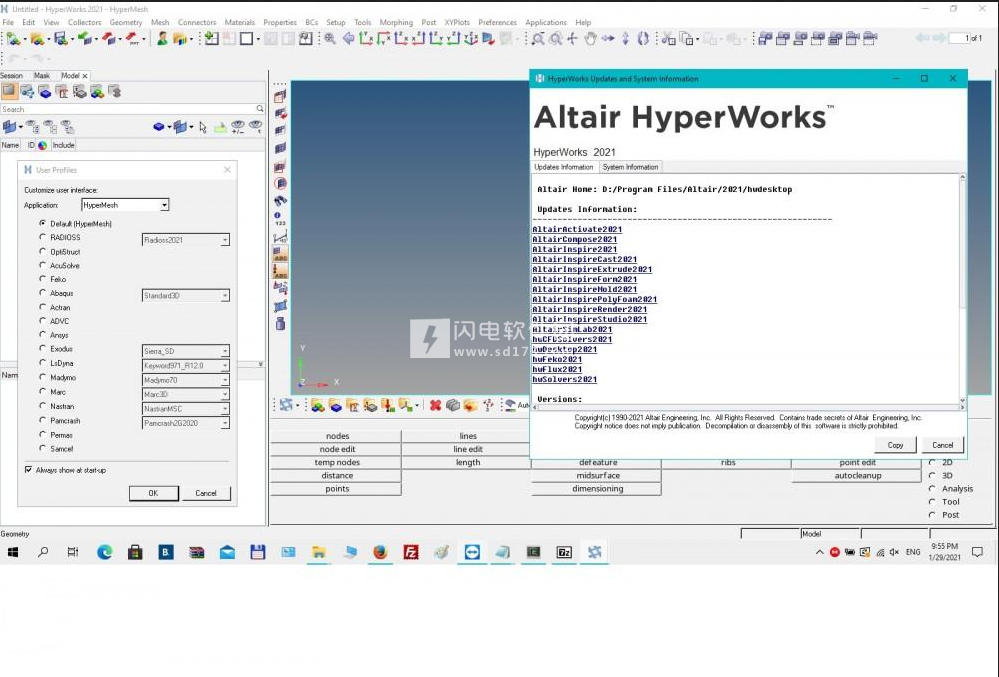Screen dimensions: 999x677
Task: Click the cursor arrow selector icon in Model browser
Action: 203,127
